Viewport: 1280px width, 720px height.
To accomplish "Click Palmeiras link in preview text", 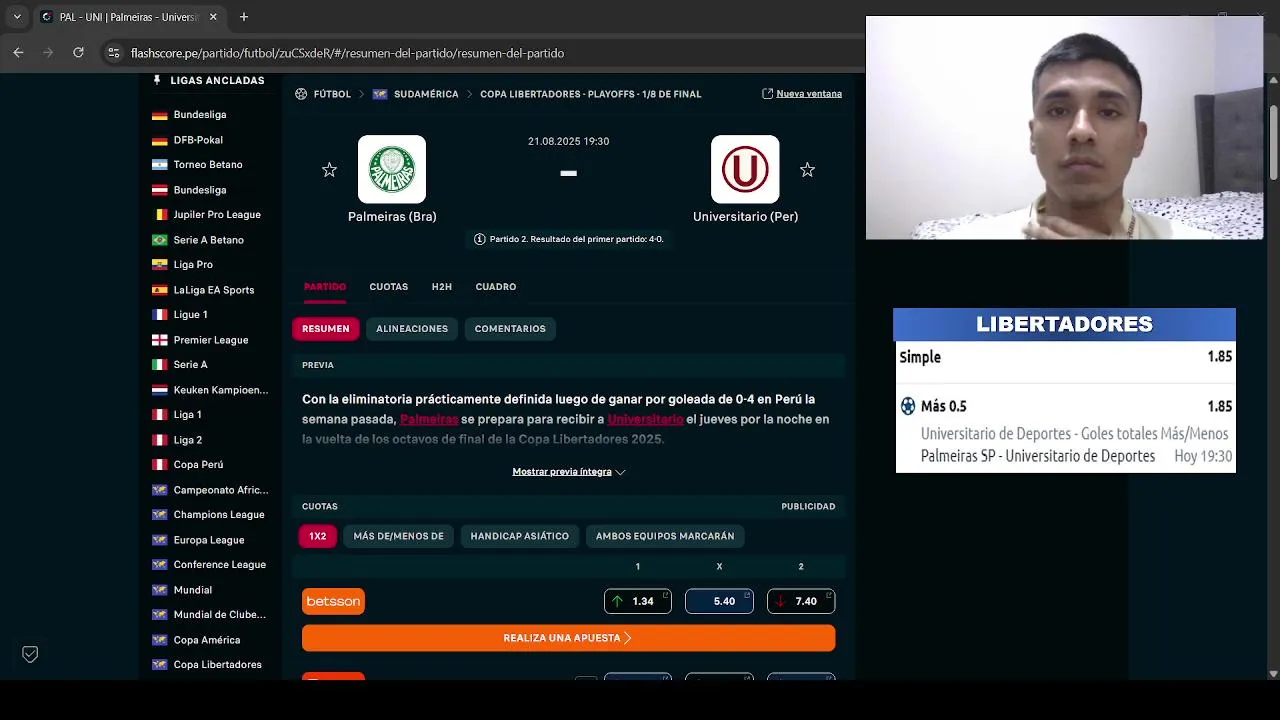I will point(429,420).
